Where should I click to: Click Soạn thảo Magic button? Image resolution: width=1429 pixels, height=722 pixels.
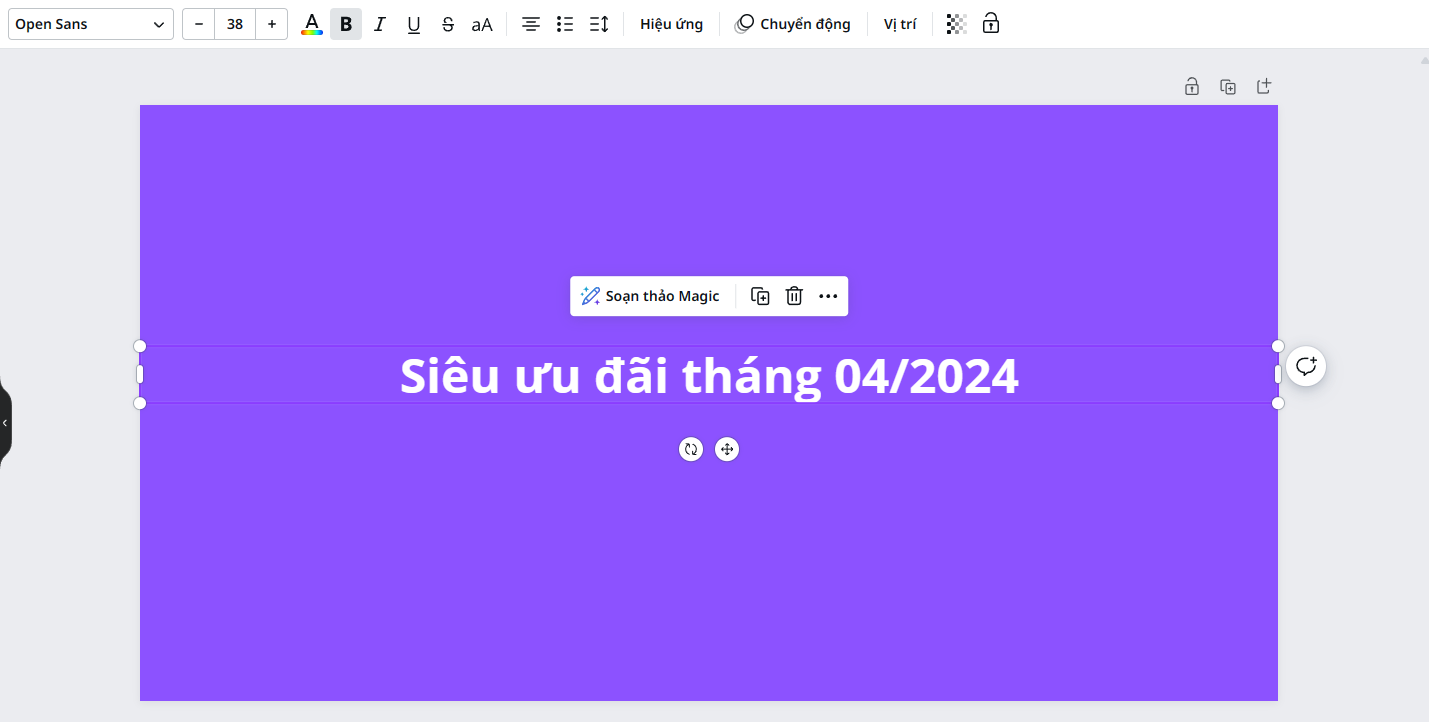pyautogui.click(x=651, y=296)
